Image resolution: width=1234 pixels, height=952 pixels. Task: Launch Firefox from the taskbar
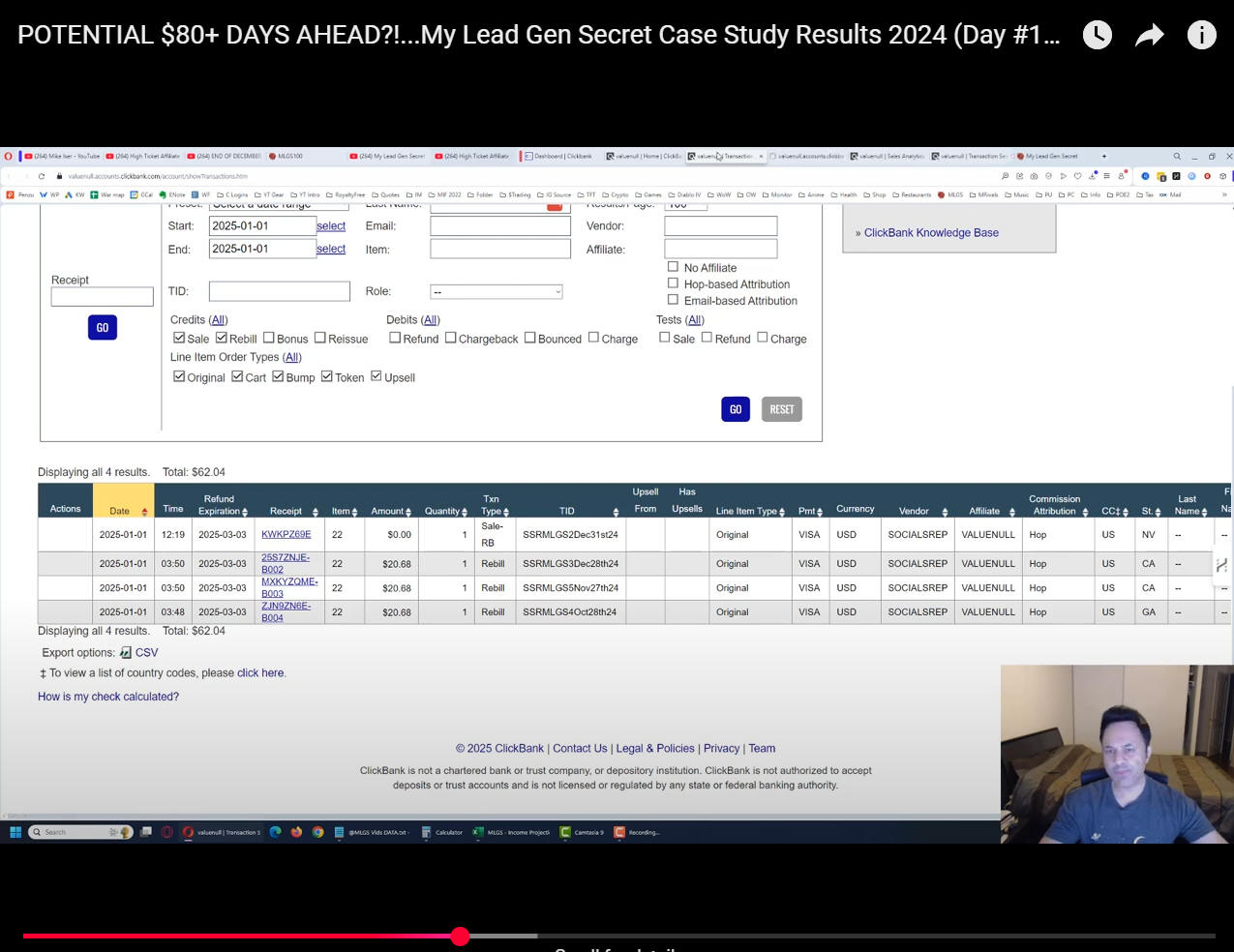pos(296,832)
